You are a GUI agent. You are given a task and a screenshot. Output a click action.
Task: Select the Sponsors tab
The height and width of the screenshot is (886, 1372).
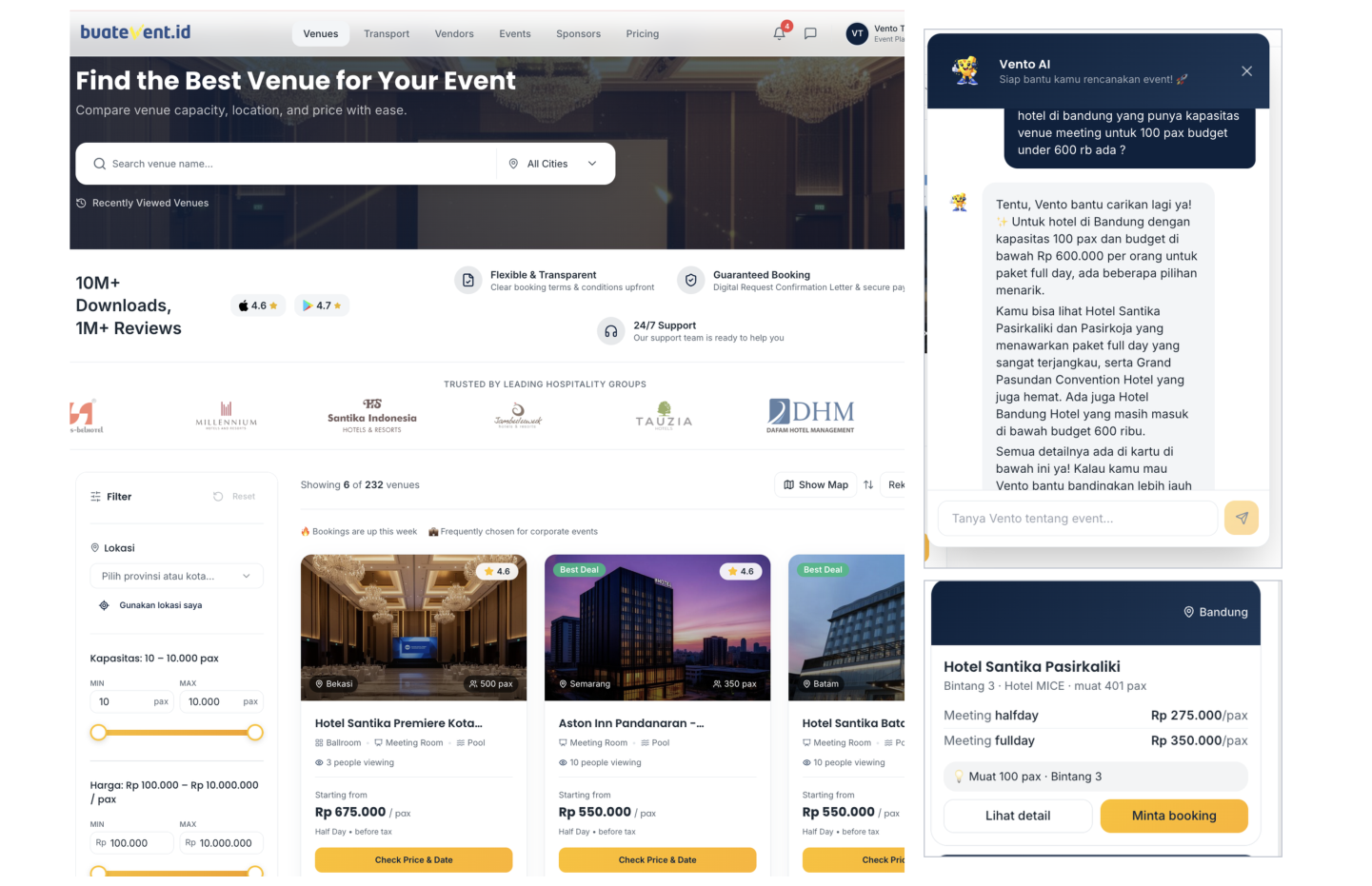pos(578,33)
